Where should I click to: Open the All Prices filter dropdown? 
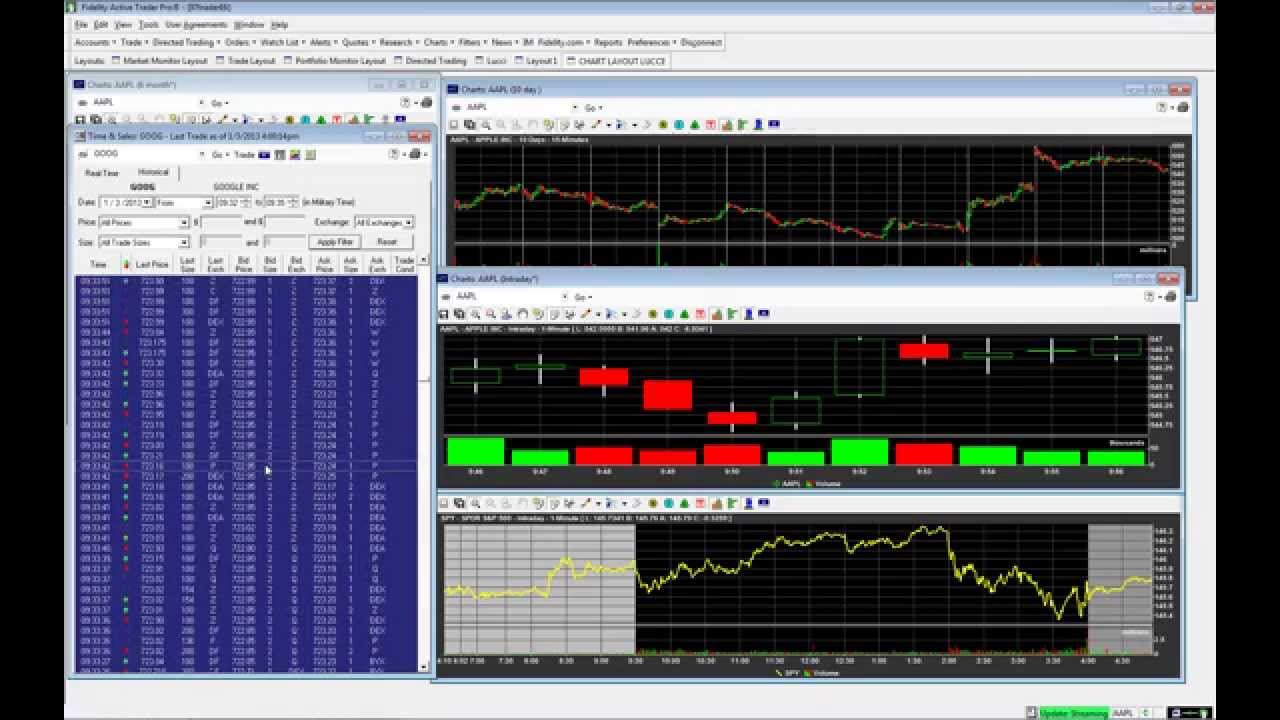184,223
